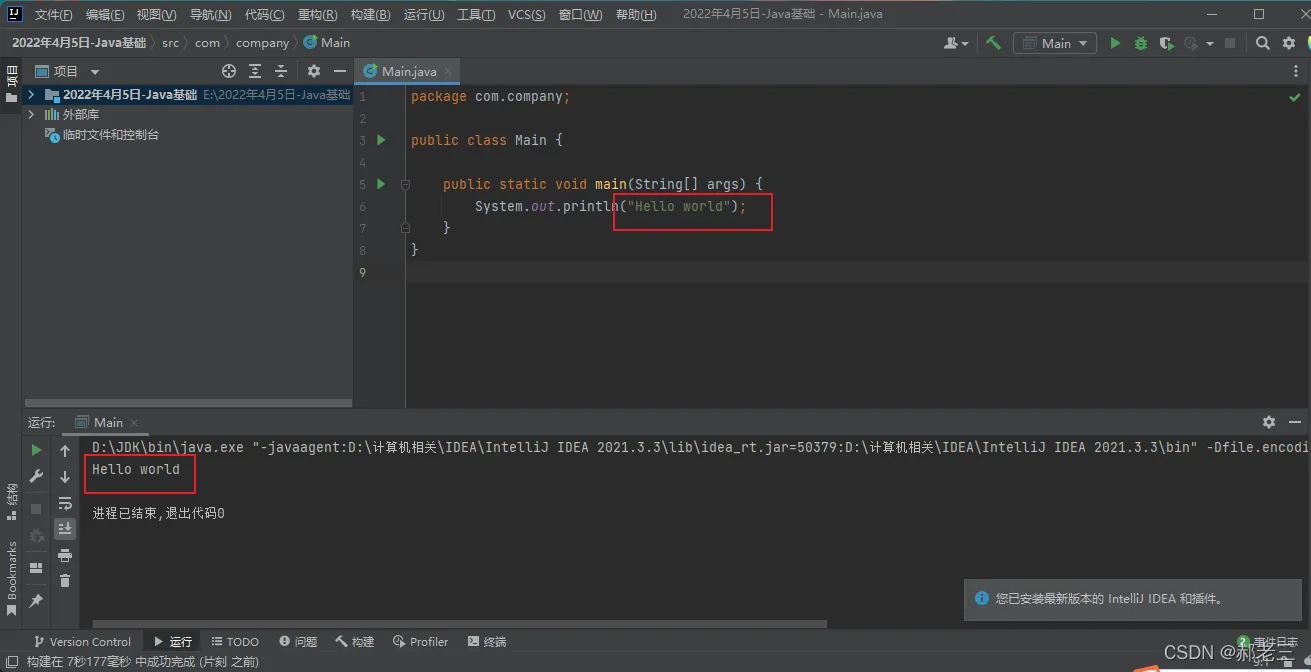
Task: Open the Main run configuration dropdown
Action: click(x=1055, y=43)
